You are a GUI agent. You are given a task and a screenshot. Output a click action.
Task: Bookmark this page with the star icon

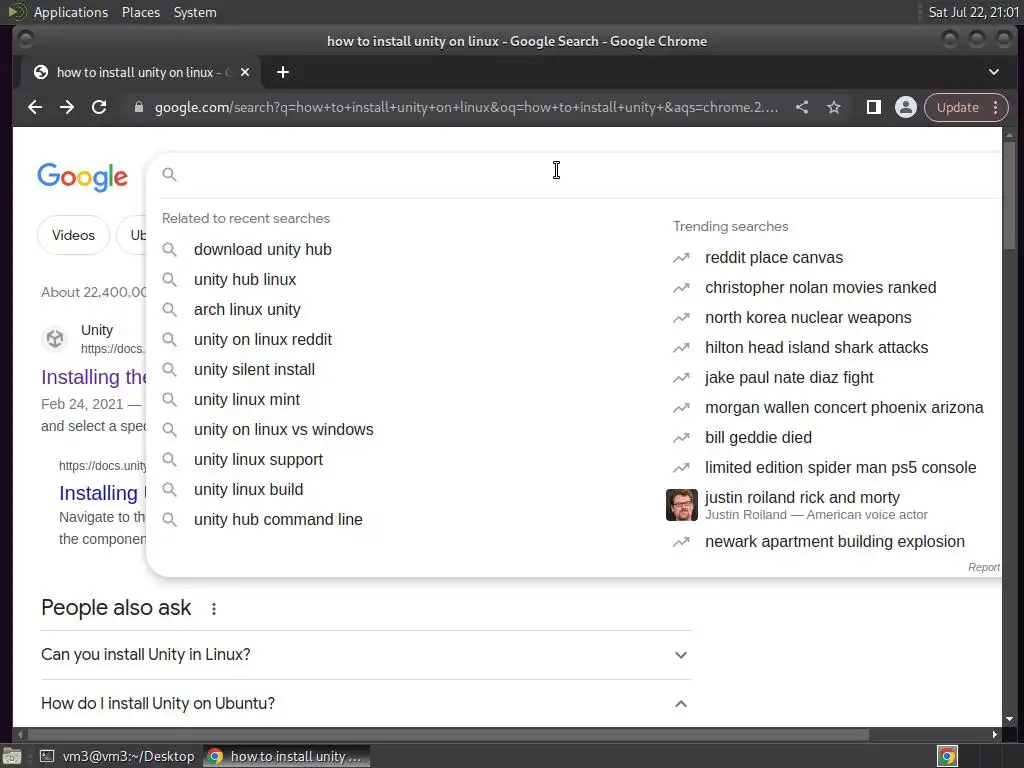[x=834, y=107]
